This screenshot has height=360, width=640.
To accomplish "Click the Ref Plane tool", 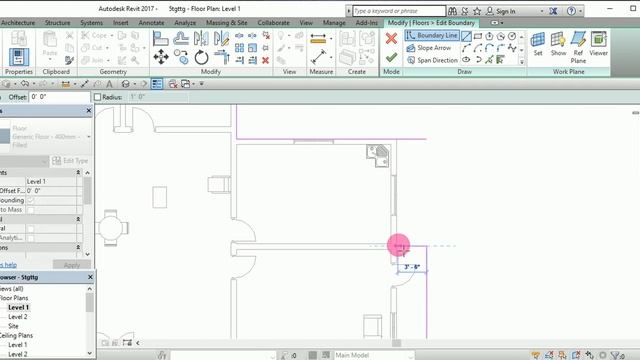I will click(578, 47).
